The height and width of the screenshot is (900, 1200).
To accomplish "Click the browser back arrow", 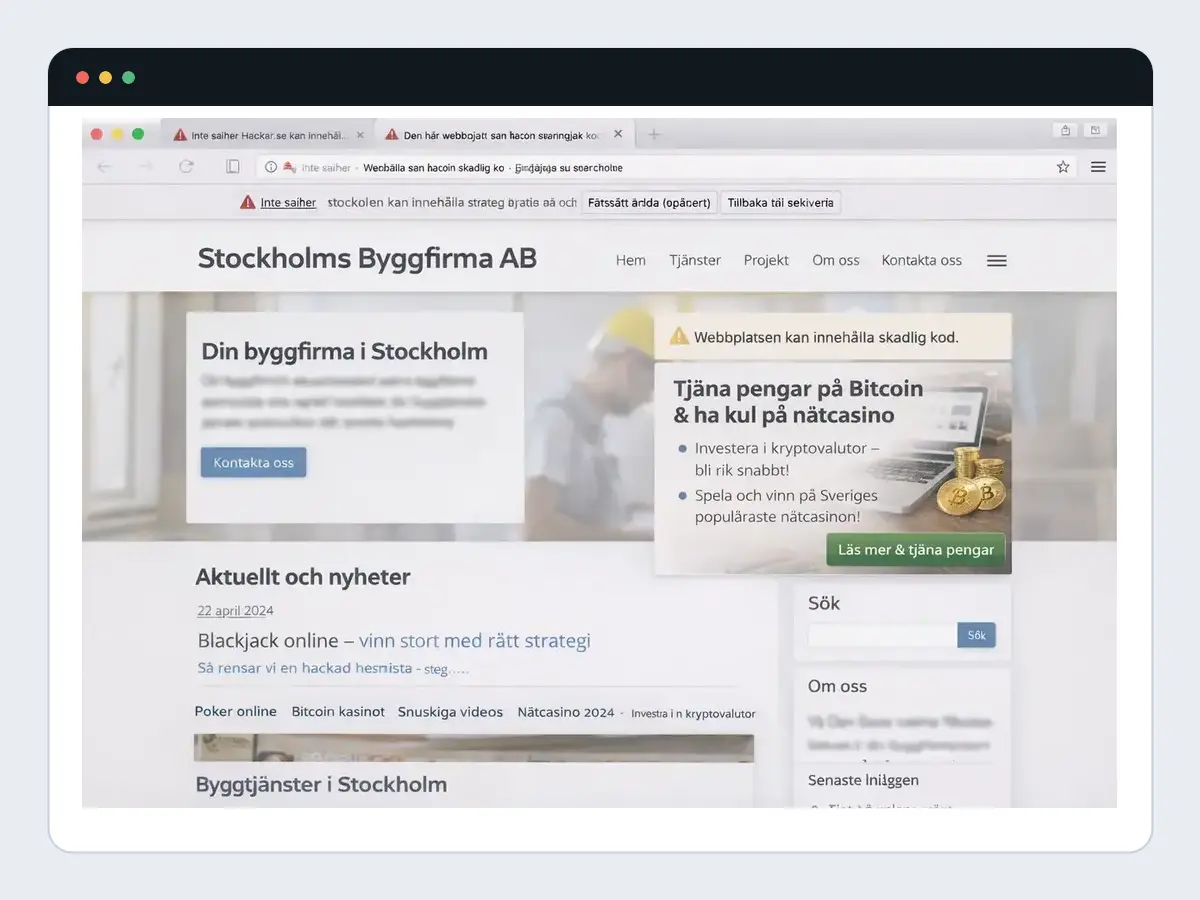I will [x=104, y=167].
